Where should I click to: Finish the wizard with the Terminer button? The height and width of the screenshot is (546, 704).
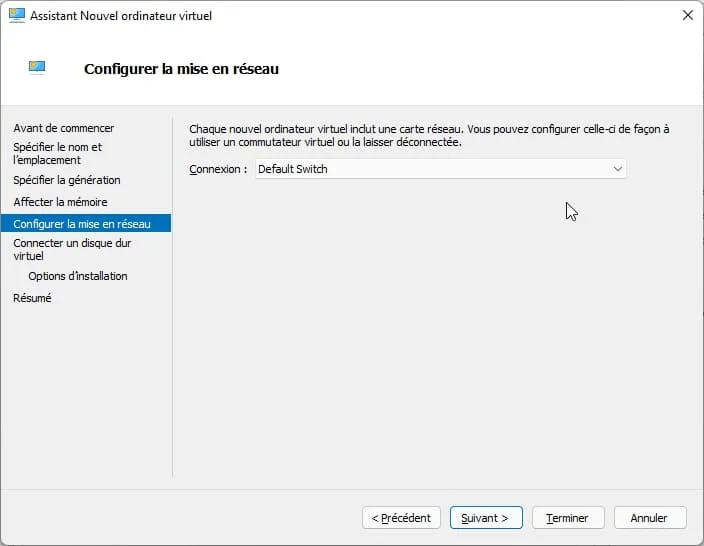coord(567,518)
